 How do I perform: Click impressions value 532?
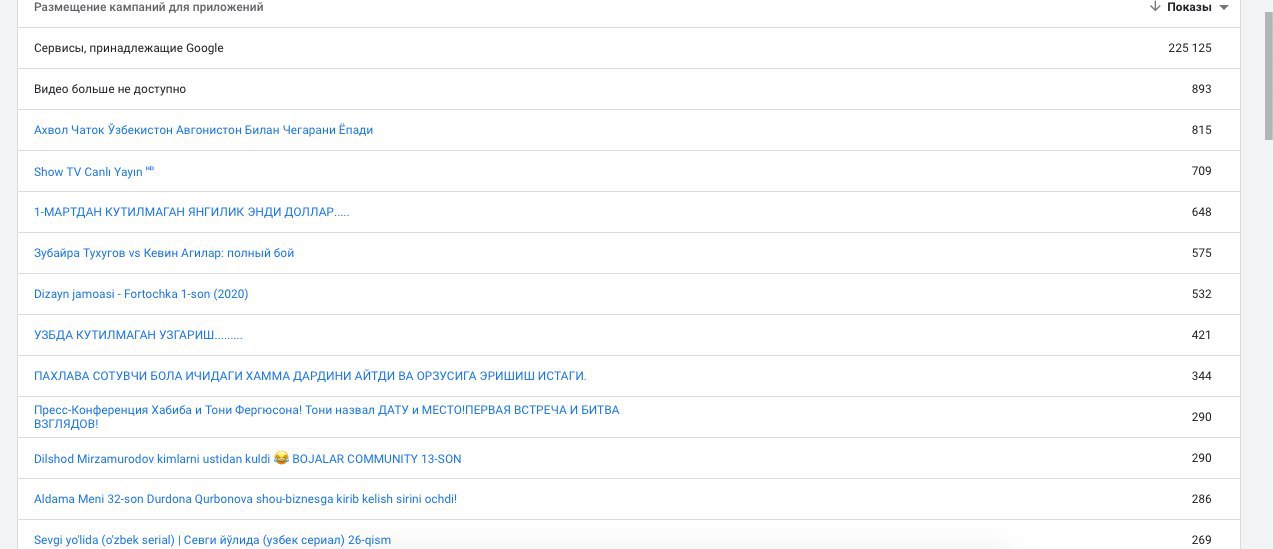point(1201,294)
